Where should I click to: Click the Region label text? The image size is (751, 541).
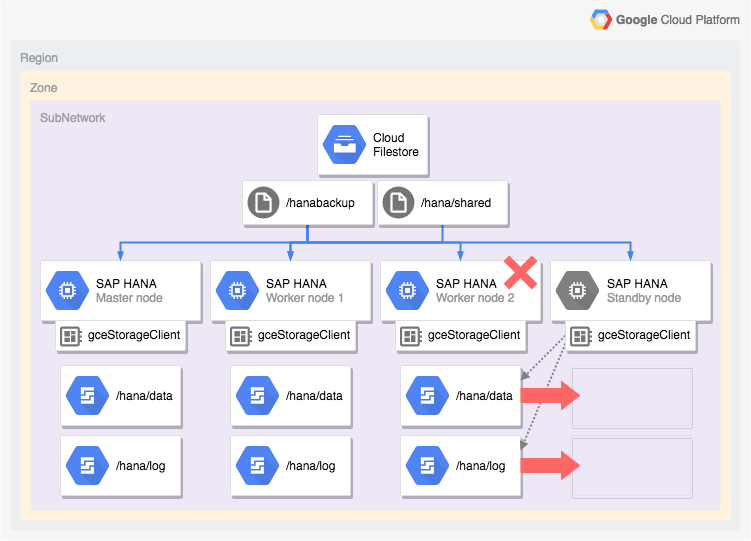click(x=39, y=58)
